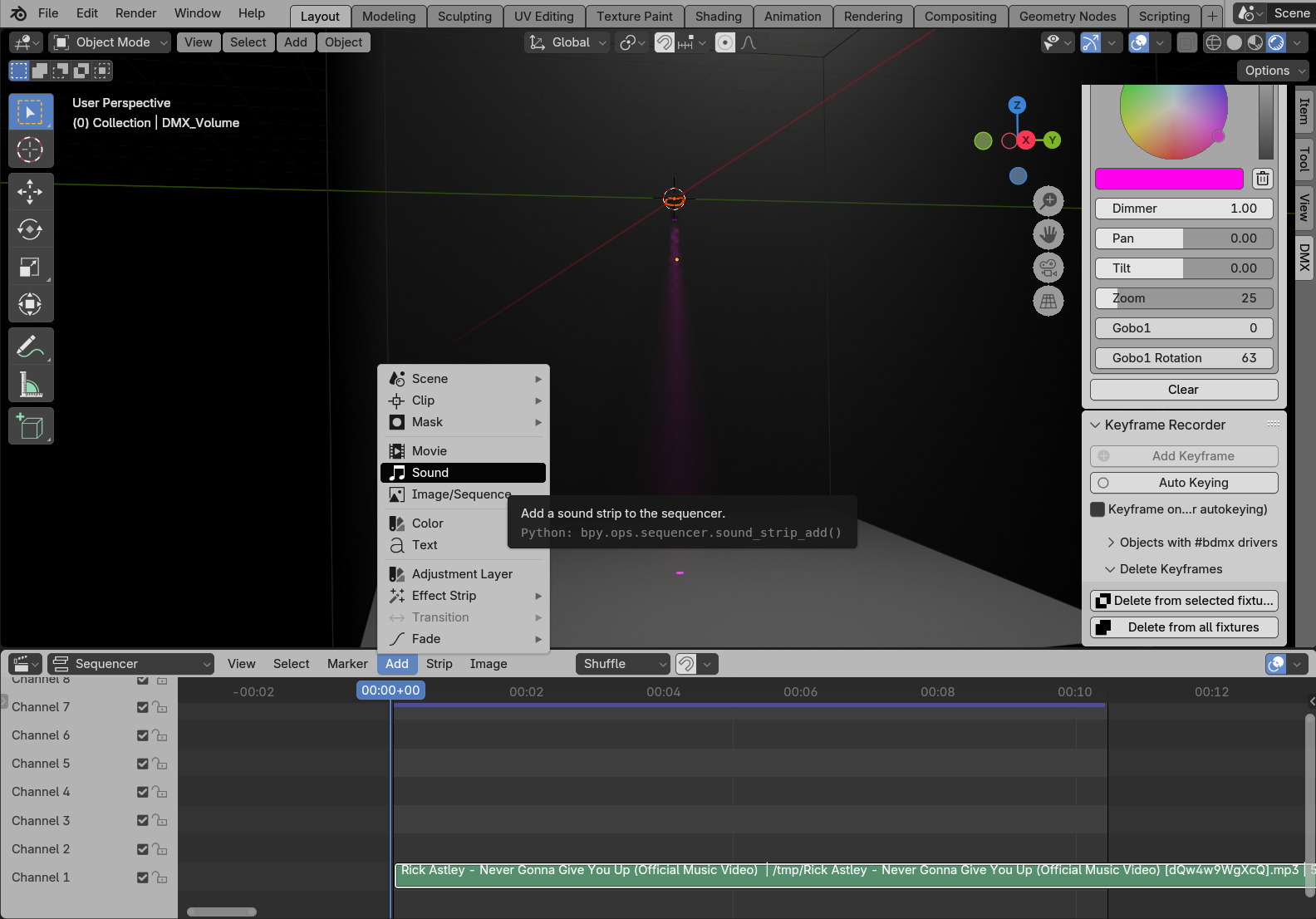Screen dimensions: 1316x919
Task: Expand the Options dropdown
Action: pos(1273,71)
